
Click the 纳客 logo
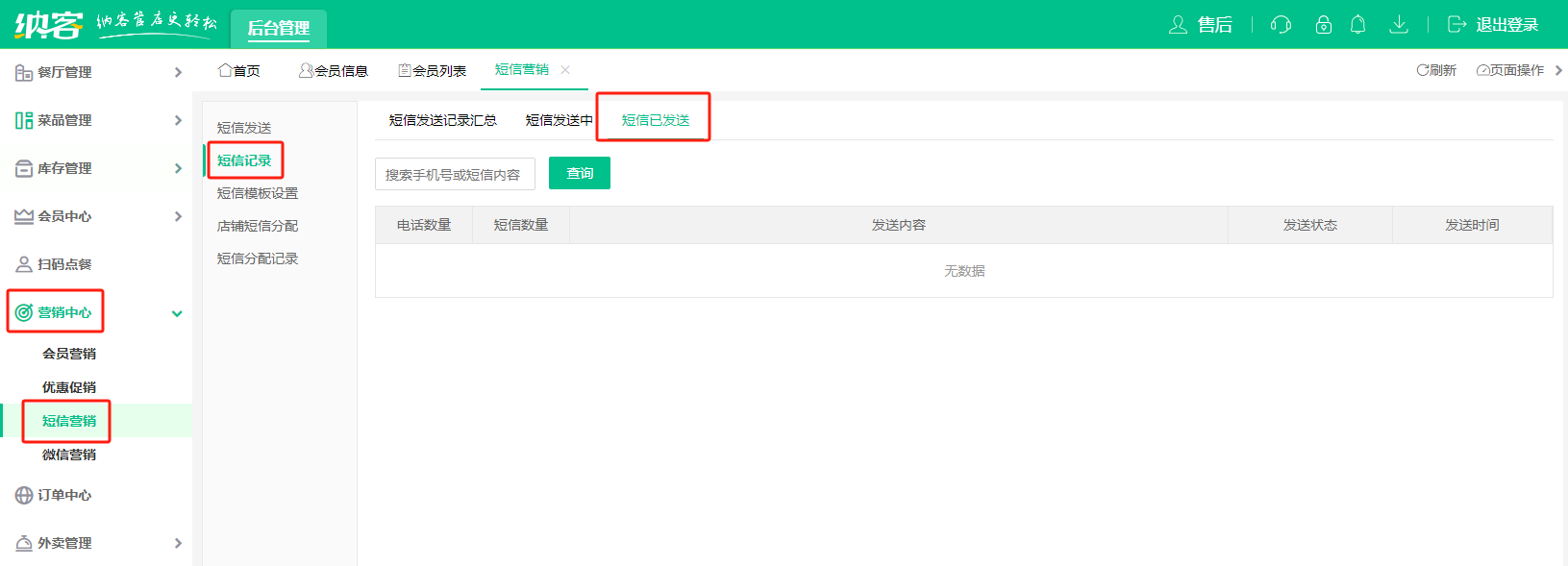(49, 24)
